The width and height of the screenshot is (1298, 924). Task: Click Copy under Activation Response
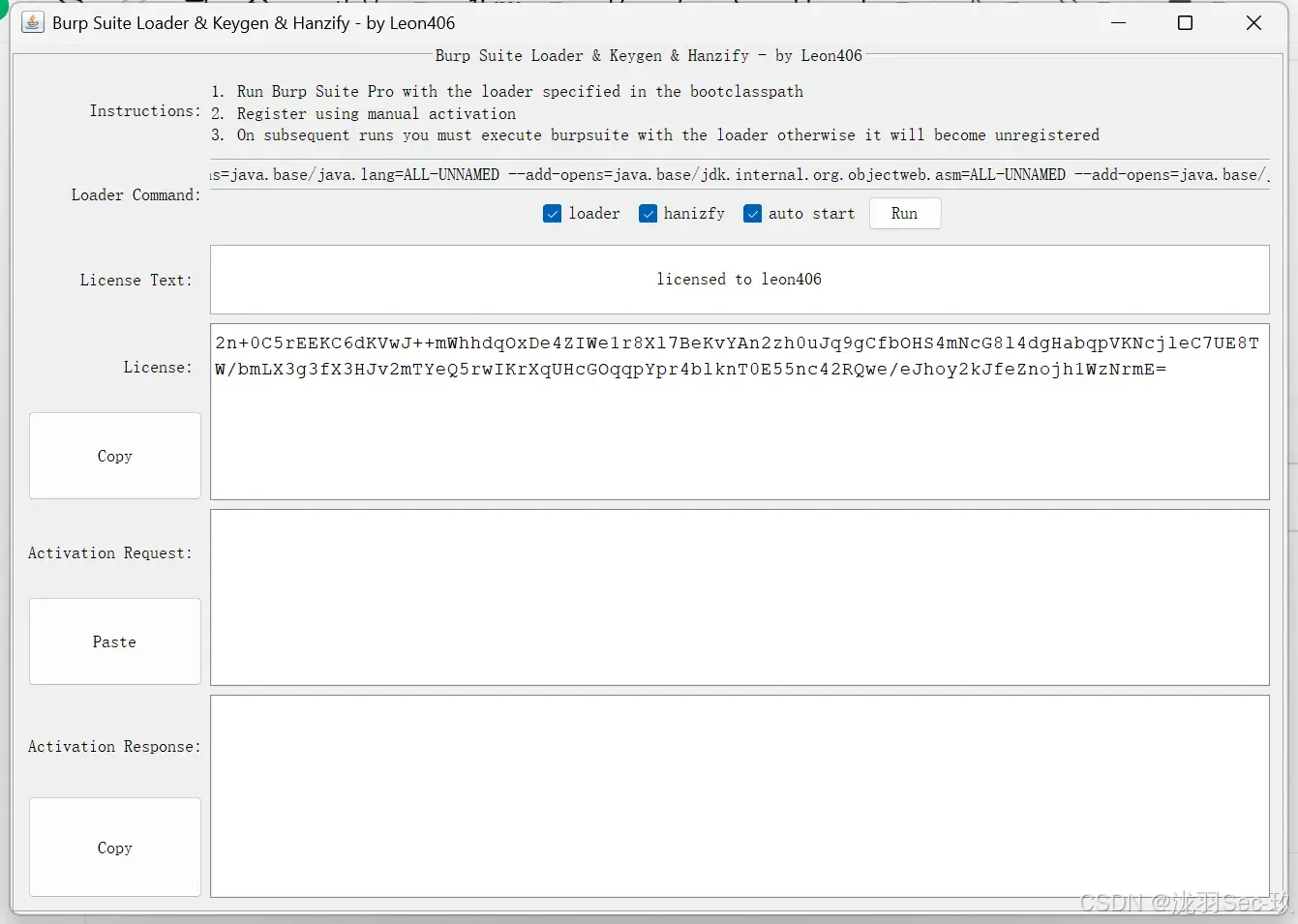pos(115,848)
